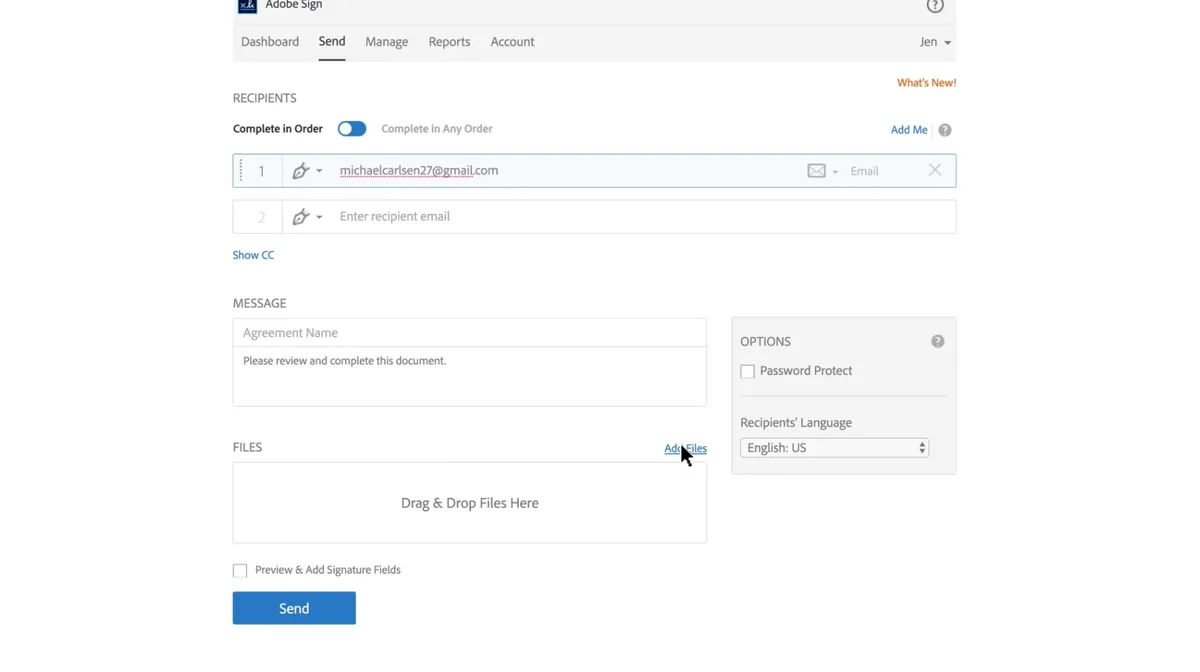Toggle Complete in Order switch
The image size is (1200, 672).
(x=352, y=129)
